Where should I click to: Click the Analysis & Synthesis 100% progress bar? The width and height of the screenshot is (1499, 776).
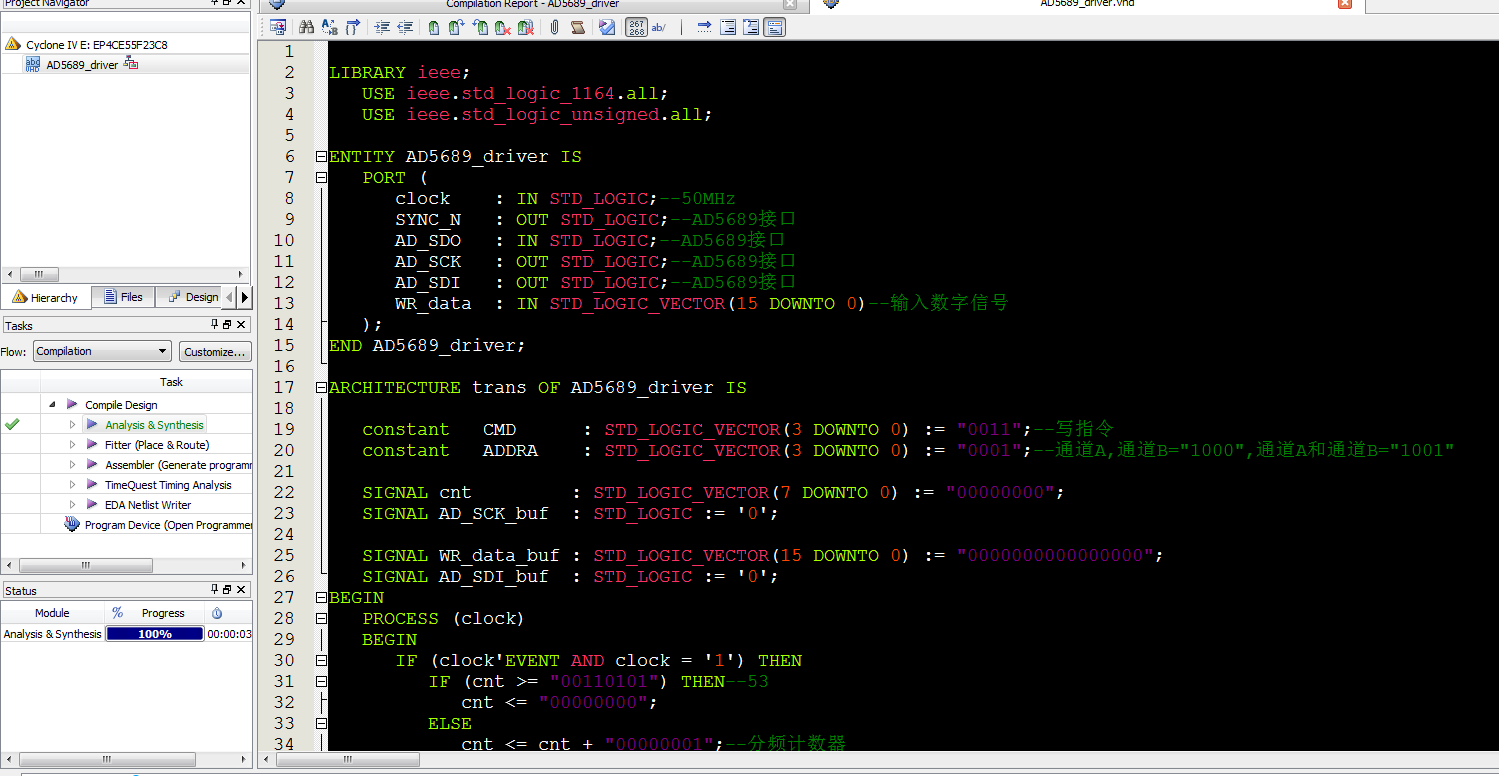(155, 634)
